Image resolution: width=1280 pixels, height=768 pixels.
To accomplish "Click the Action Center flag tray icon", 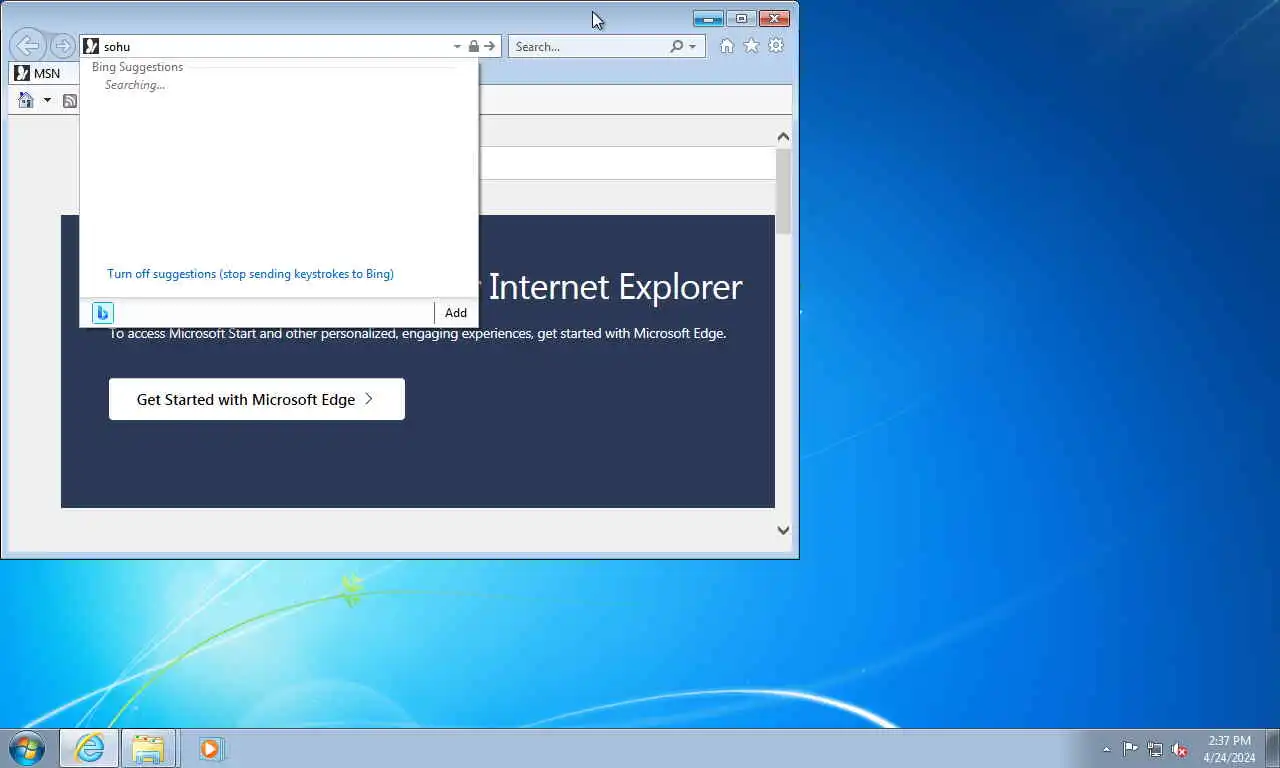I will click(x=1130, y=749).
